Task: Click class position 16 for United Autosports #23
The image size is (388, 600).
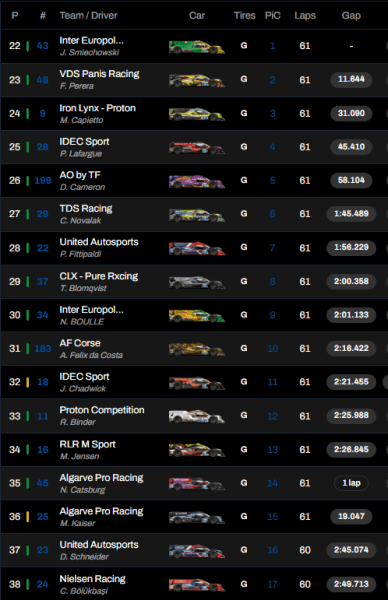Action: point(272,550)
